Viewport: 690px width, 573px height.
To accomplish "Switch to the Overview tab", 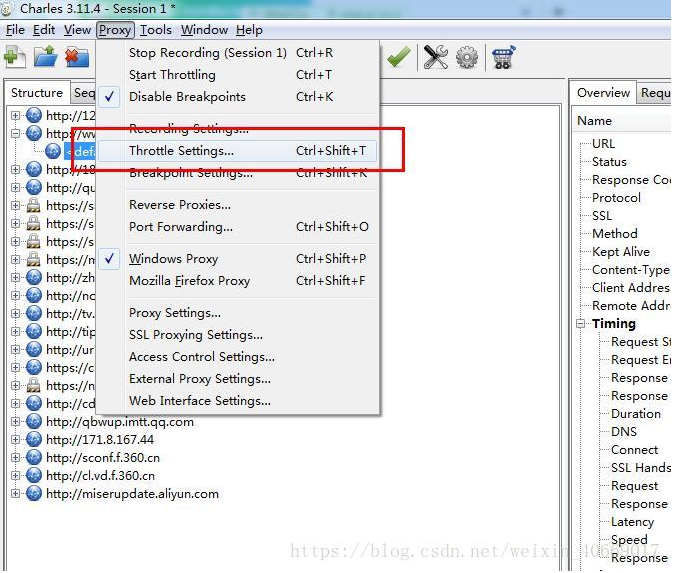I will tap(603, 93).
